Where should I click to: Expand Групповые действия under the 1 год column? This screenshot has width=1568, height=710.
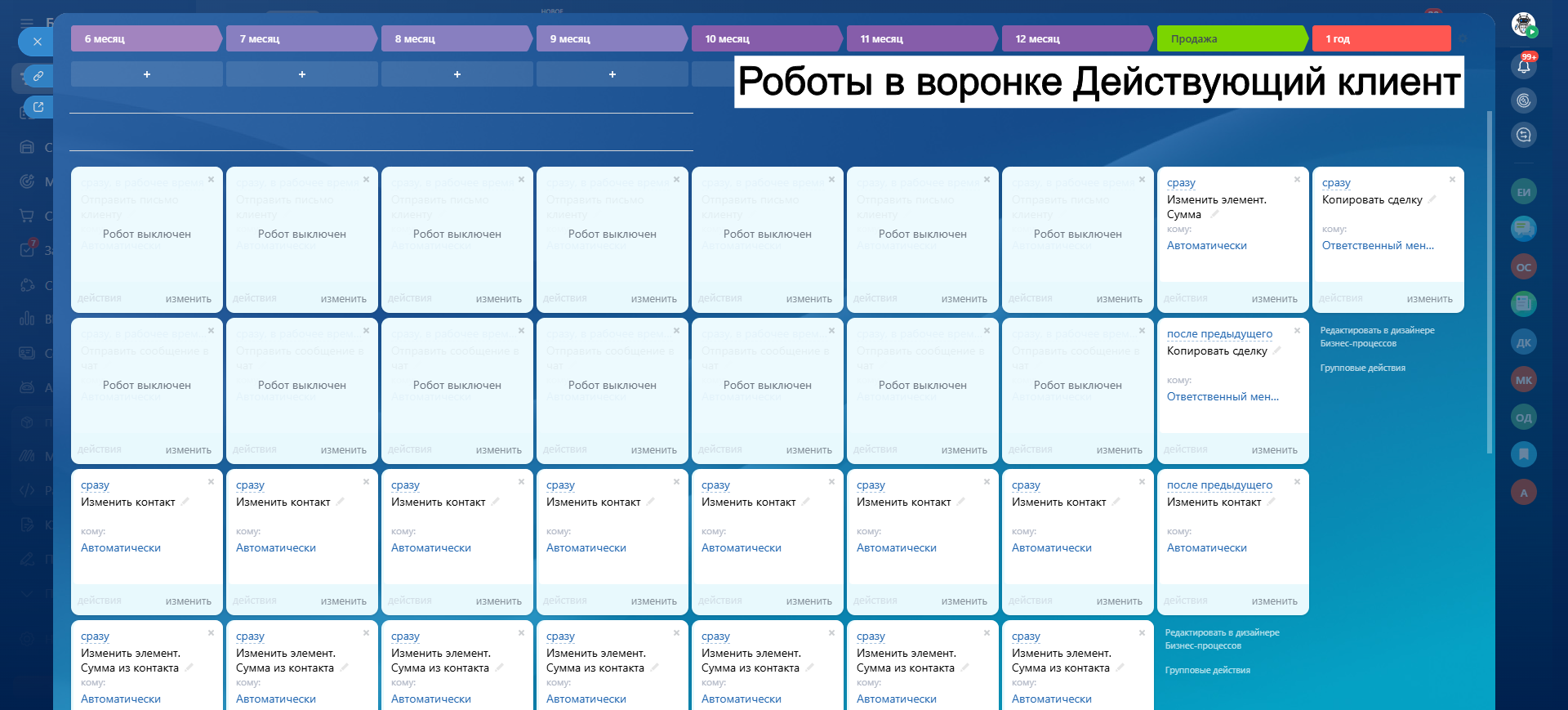pos(1362,368)
